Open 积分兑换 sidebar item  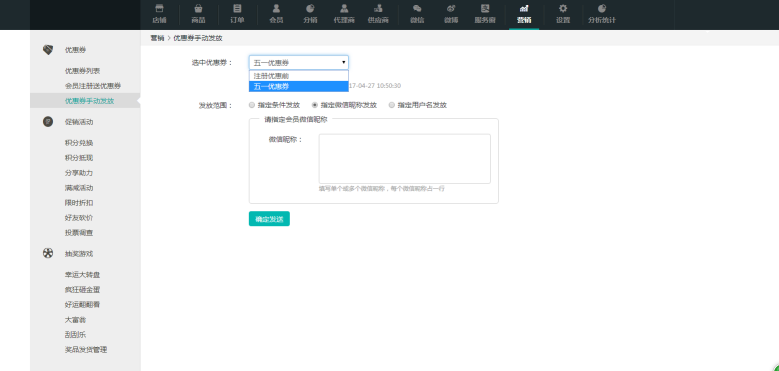(x=79, y=143)
